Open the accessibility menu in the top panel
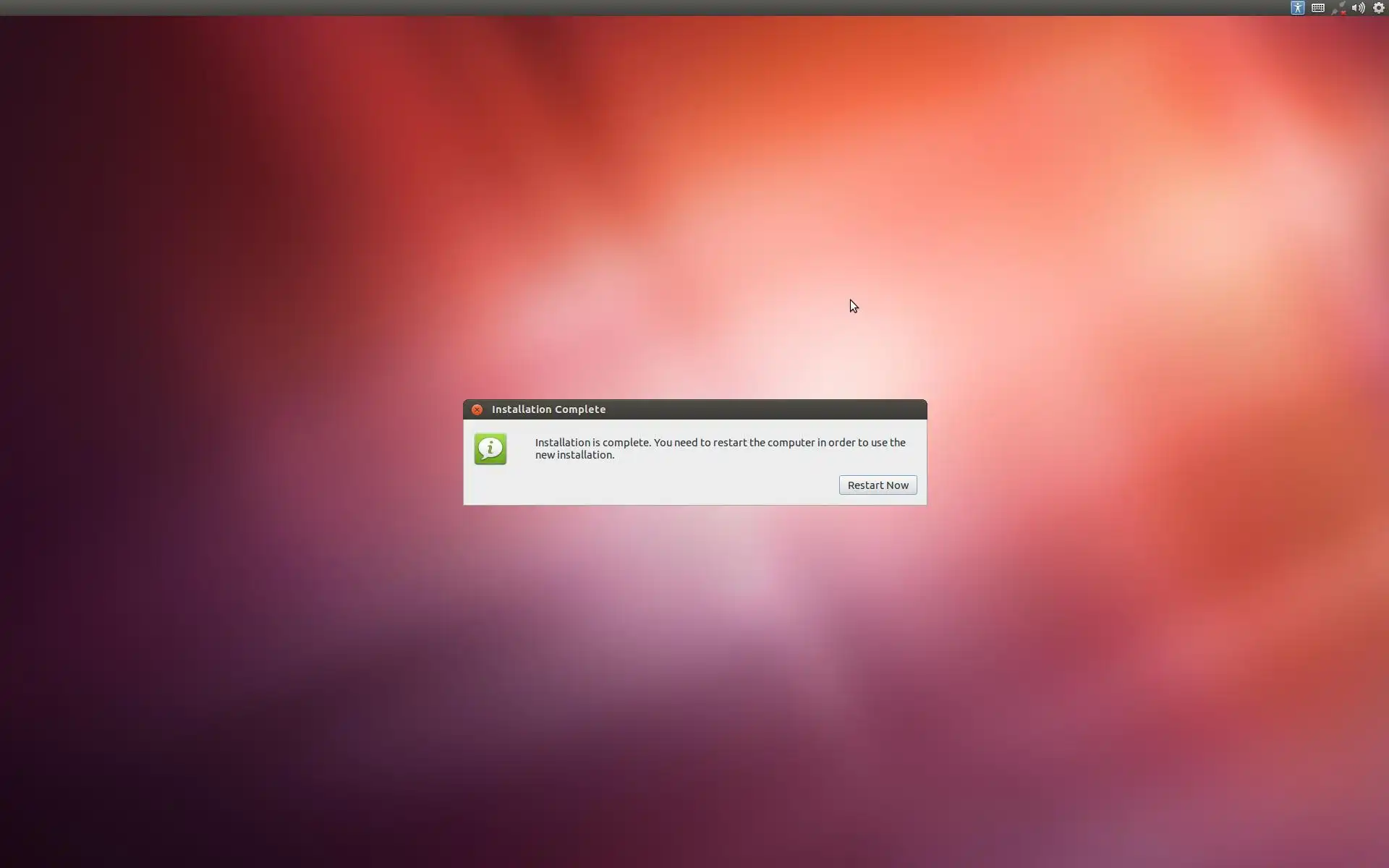The image size is (1389, 868). pos(1297,8)
